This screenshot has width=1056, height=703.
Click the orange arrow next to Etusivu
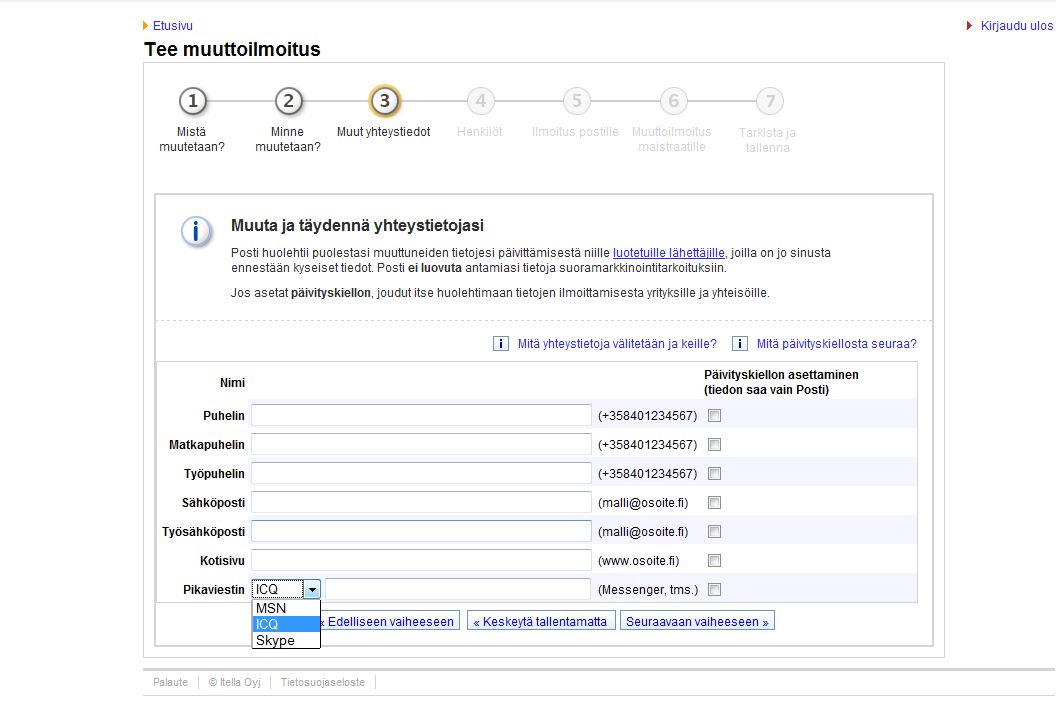coord(146,26)
